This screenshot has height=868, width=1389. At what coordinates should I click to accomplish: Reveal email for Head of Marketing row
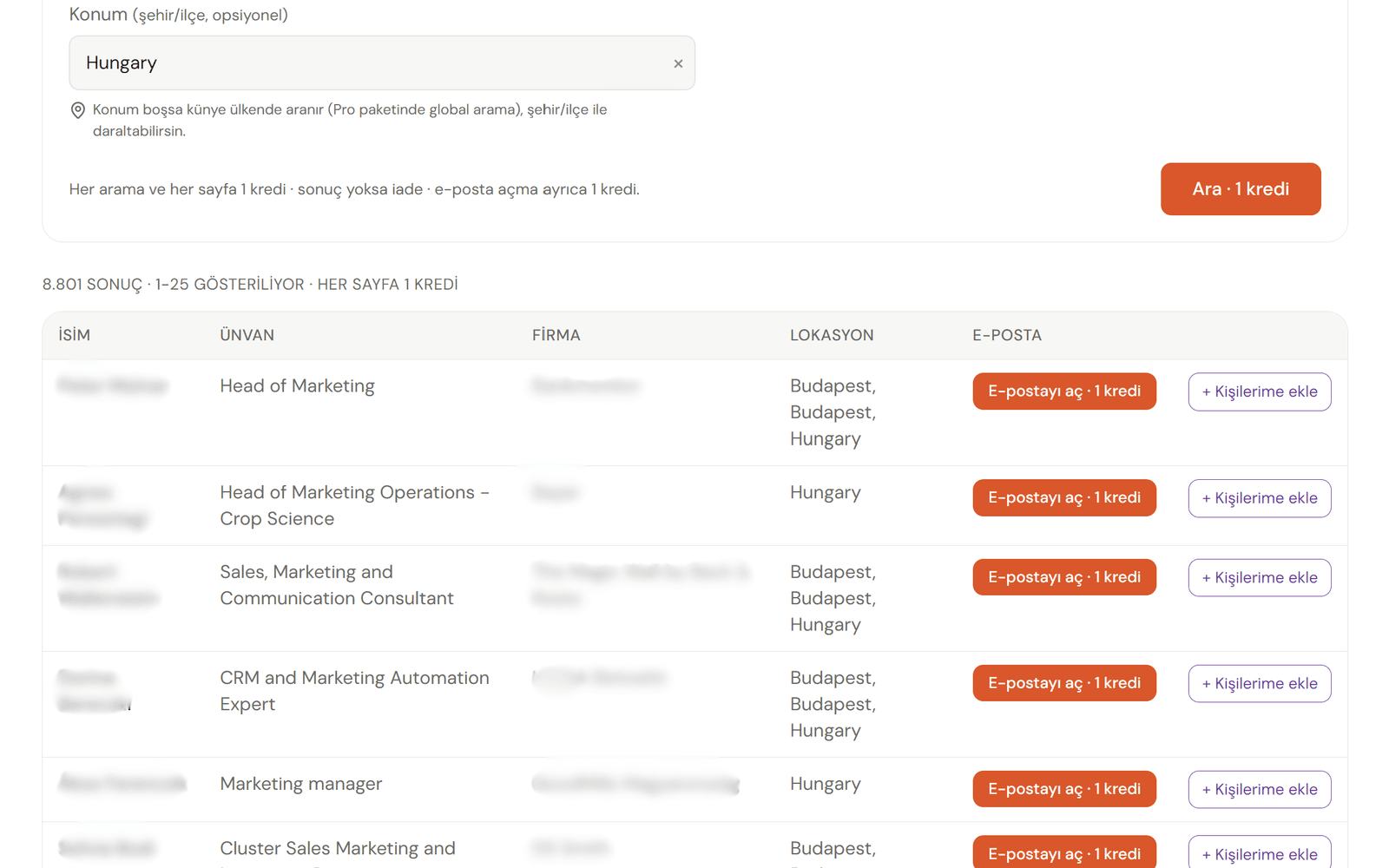[1064, 391]
